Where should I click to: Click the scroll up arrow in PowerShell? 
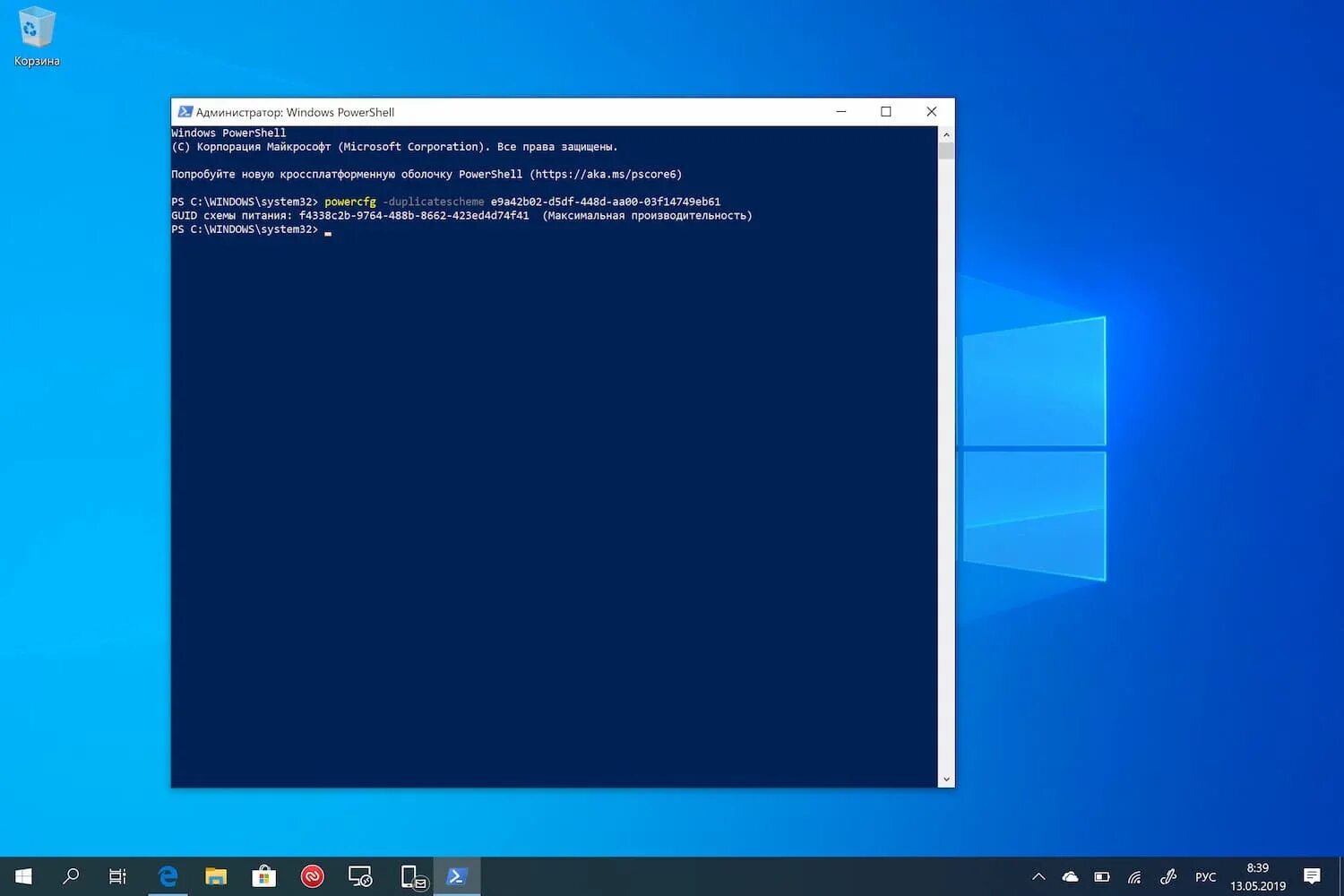946,134
